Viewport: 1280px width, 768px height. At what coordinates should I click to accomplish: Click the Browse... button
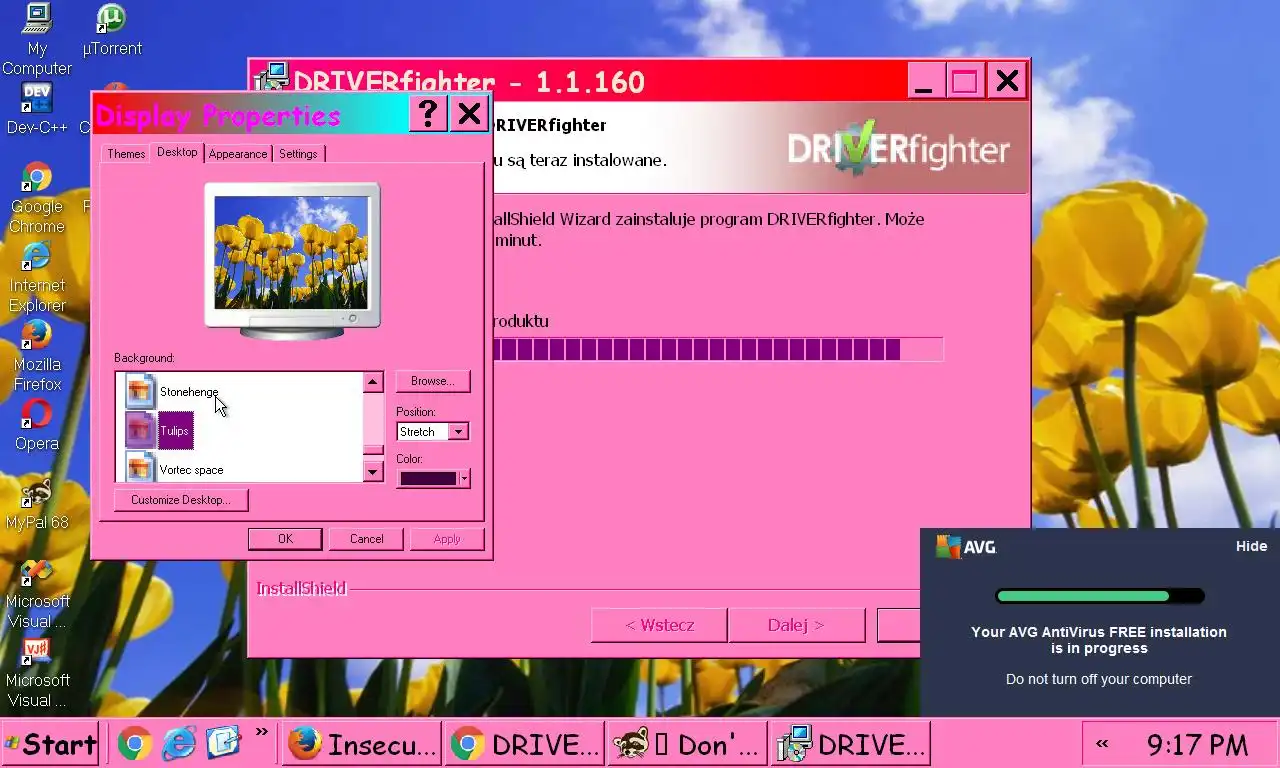pyautogui.click(x=433, y=381)
